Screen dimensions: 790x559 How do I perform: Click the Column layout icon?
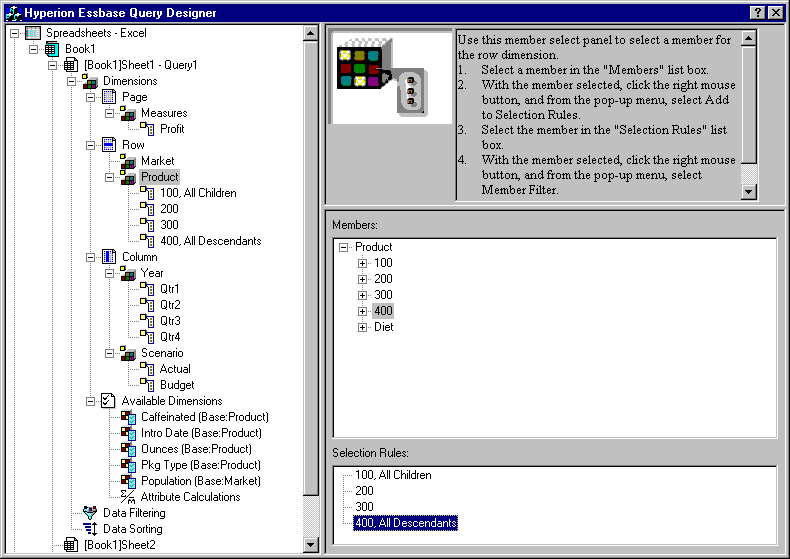pos(109,257)
